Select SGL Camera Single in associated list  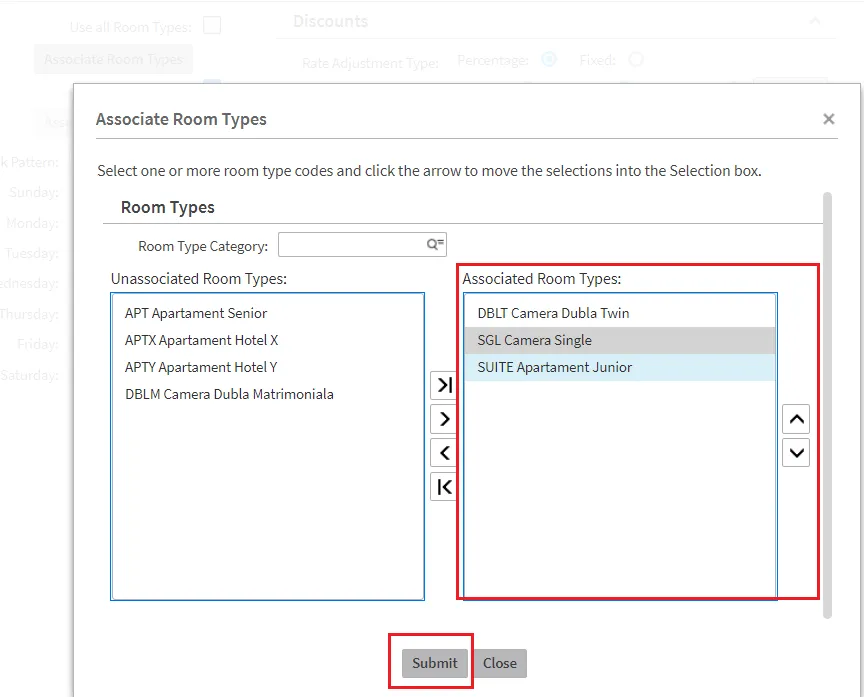click(620, 340)
